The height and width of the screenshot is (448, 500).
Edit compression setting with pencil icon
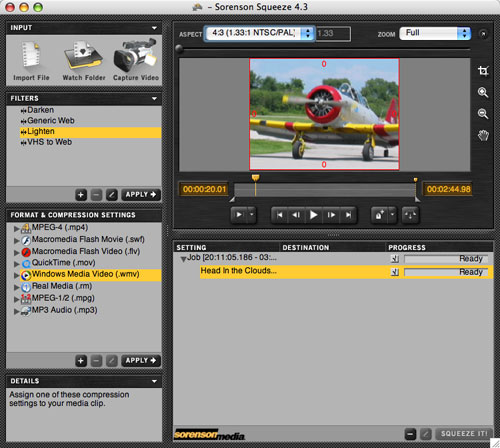point(112,361)
